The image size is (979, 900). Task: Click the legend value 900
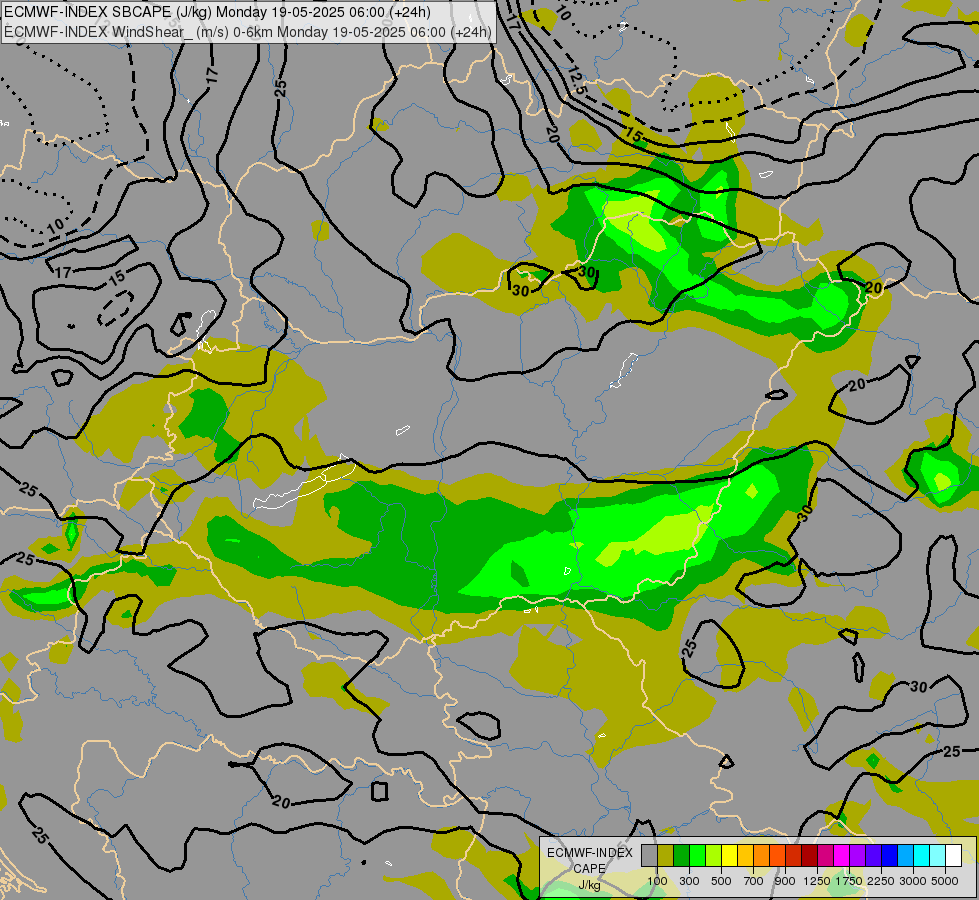(785, 881)
